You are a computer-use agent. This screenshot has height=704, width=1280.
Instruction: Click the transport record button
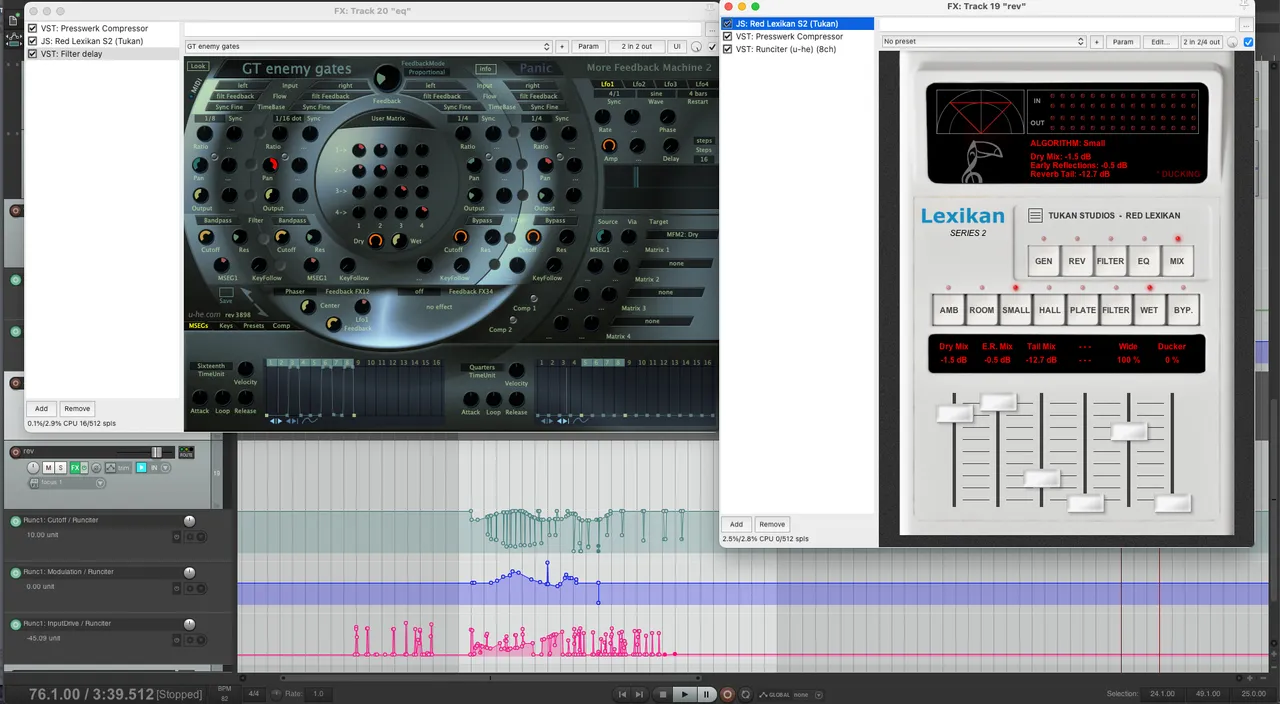[x=727, y=694]
